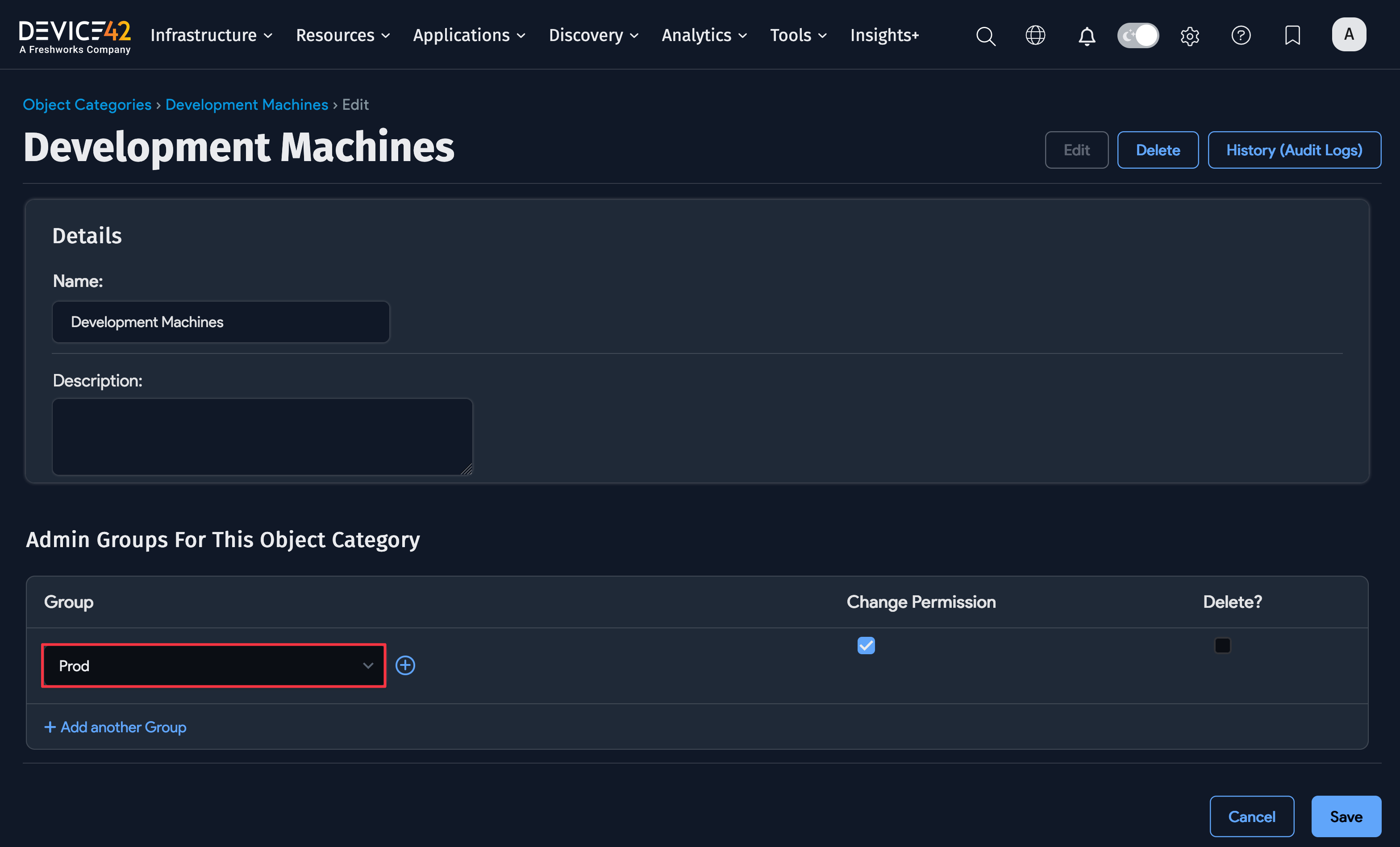Click the language globe icon
1400x847 pixels.
[1035, 35]
